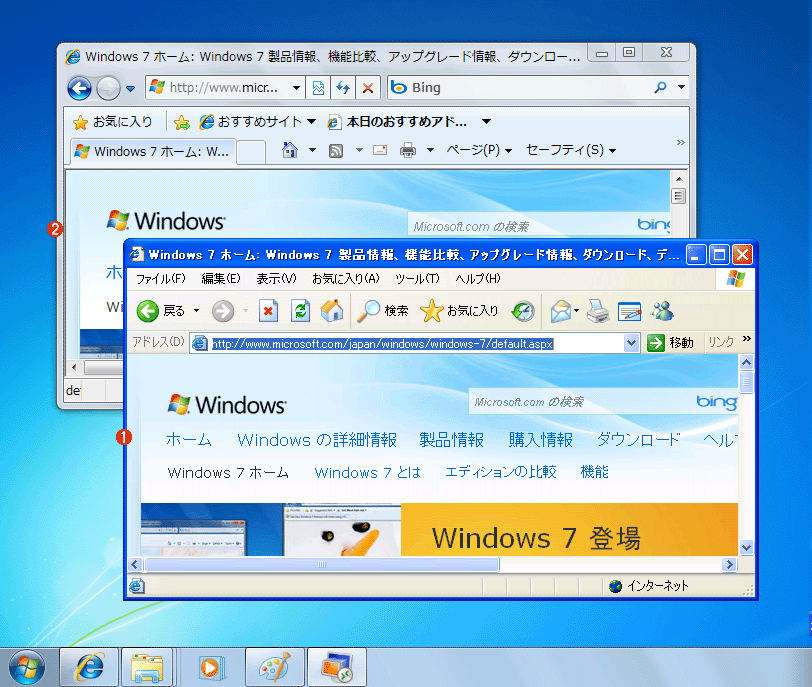Click Windows 7 とは link
Screen dimensions: 812x687
[368, 473]
